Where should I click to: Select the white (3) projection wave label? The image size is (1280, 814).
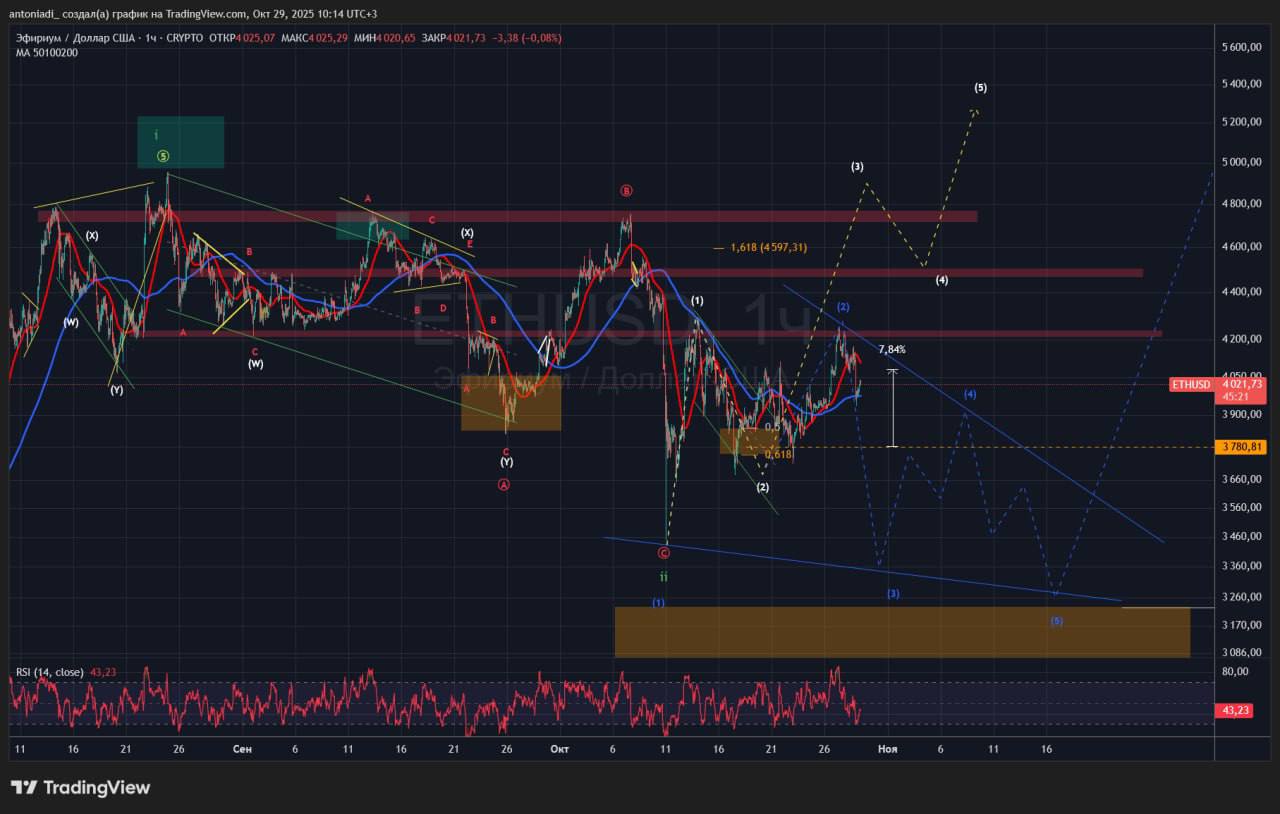(857, 167)
